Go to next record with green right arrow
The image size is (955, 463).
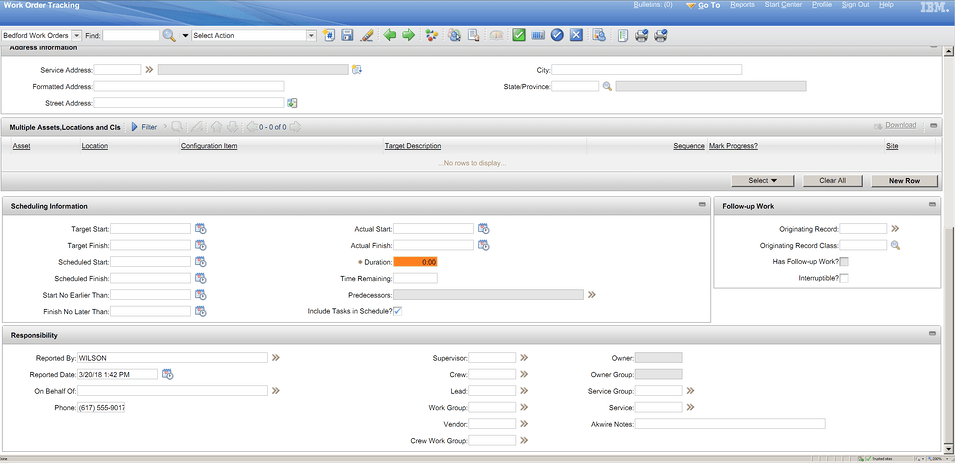(409, 35)
